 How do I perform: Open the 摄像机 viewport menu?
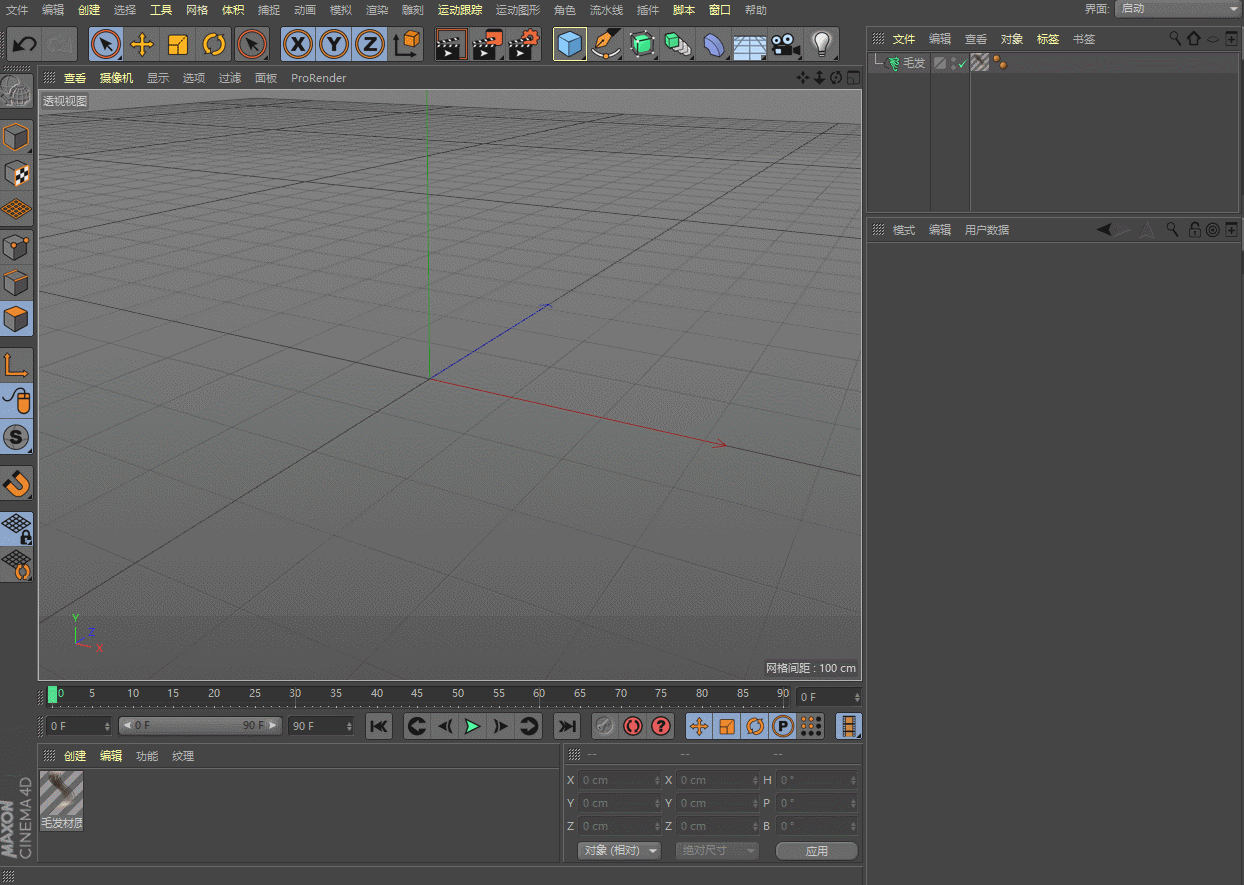coord(116,78)
